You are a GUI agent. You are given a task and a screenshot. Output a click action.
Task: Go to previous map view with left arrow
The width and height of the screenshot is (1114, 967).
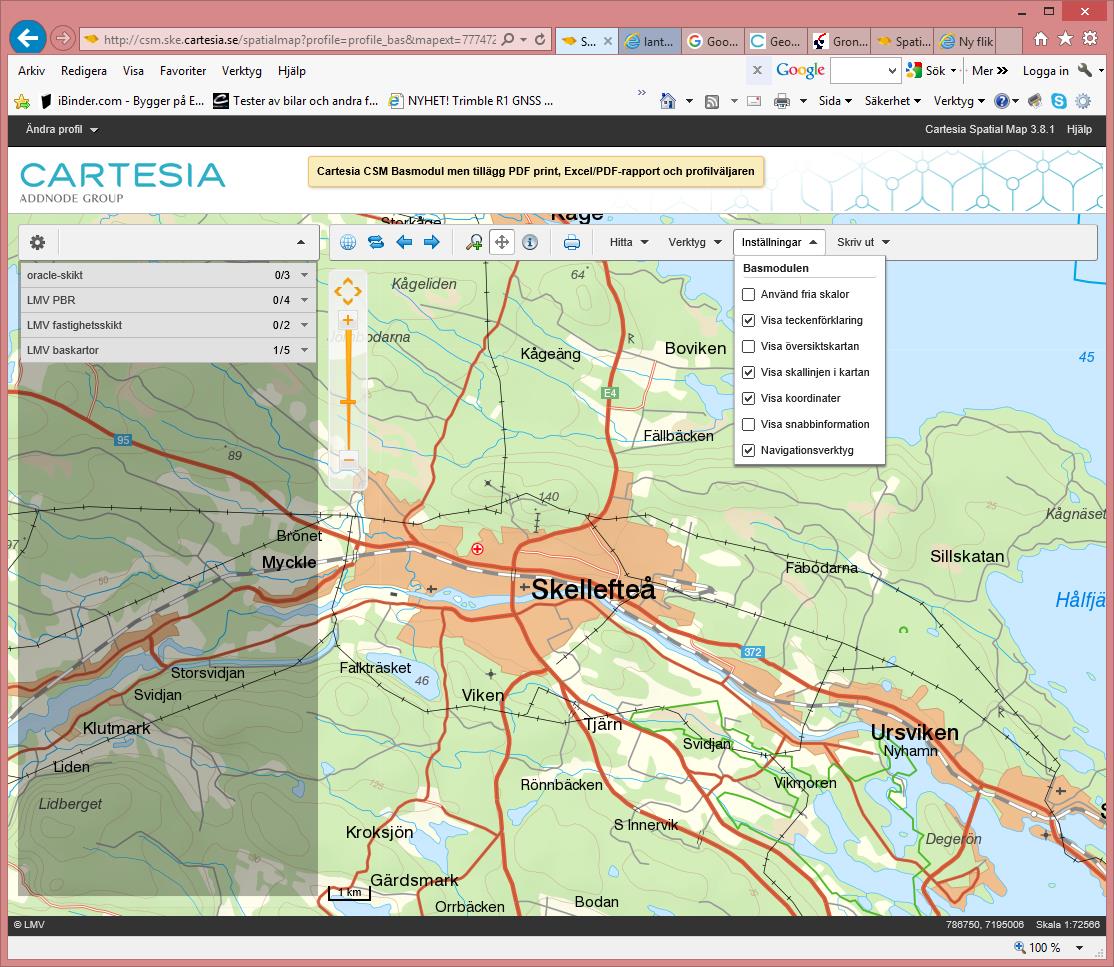pyautogui.click(x=404, y=242)
